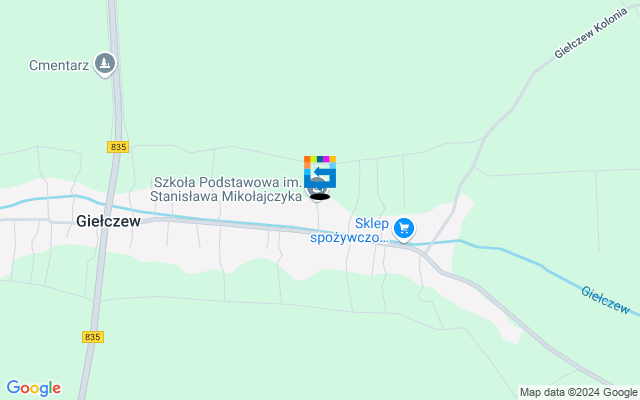Click the dark blue square on marker
Viewport: 640px width, 400px height.
(x=320, y=159)
